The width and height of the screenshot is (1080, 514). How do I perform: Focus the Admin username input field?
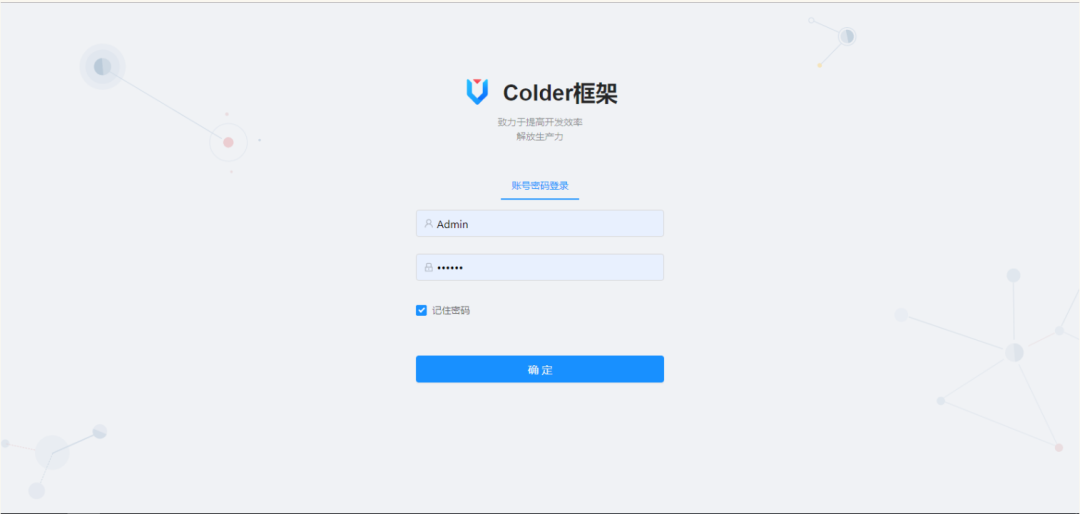point(540,223)
